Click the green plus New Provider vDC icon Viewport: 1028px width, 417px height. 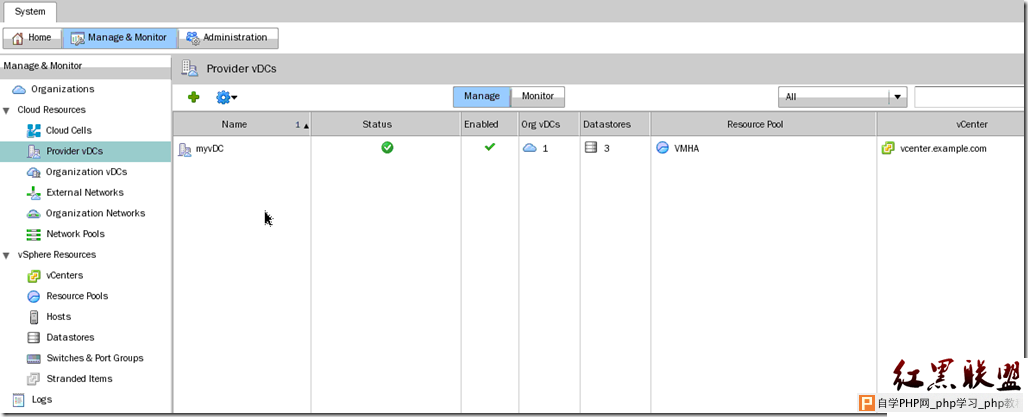coord(193,97)
